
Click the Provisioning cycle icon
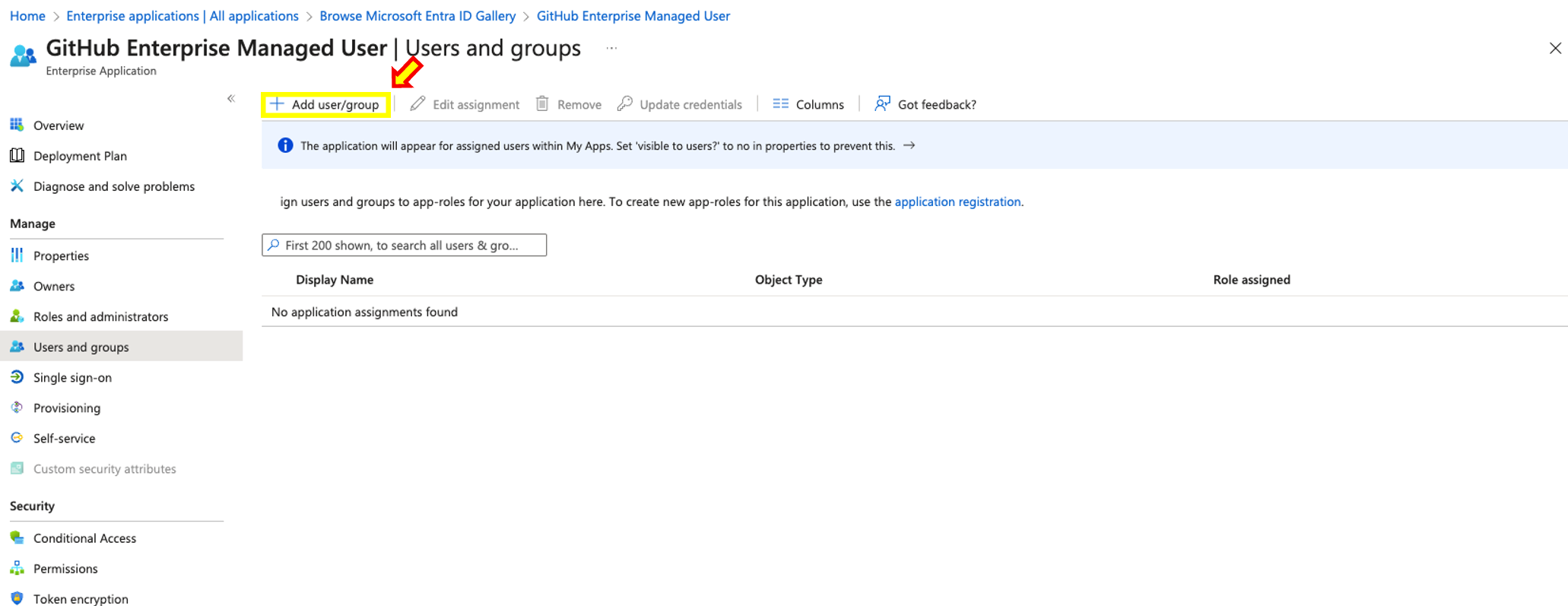point(17,408)
